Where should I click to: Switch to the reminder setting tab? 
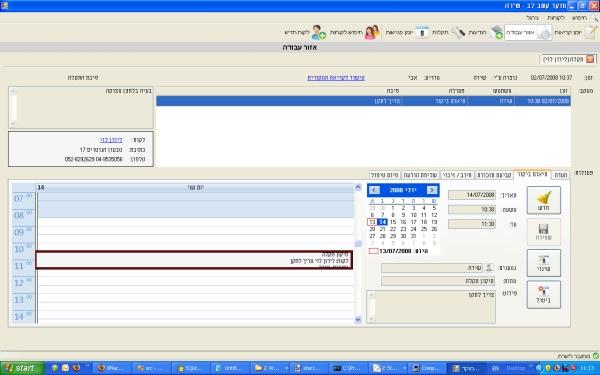(493, 175)
